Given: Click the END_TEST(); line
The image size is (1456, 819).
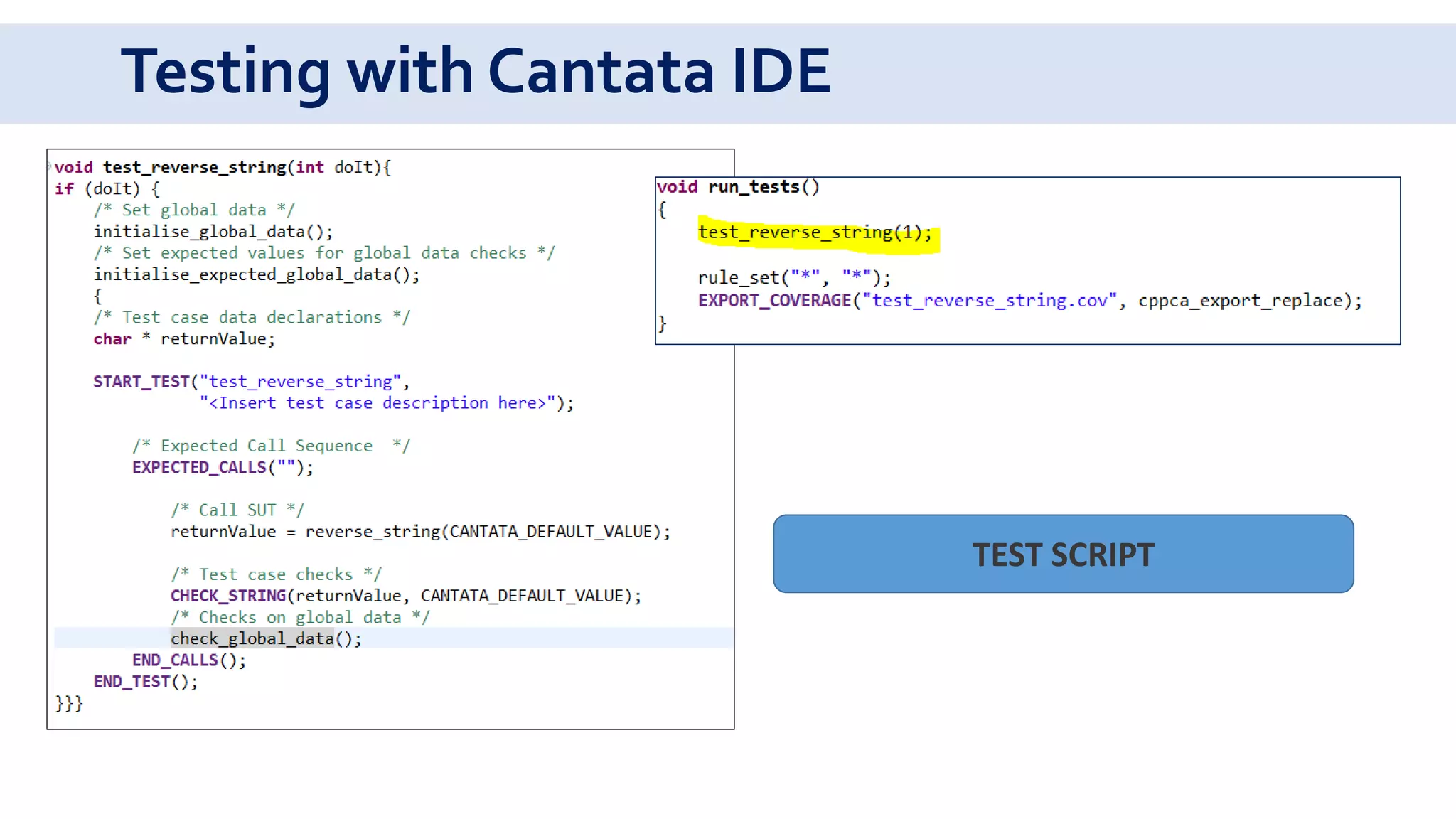Looking at the screenshot, I should (146, 682).
